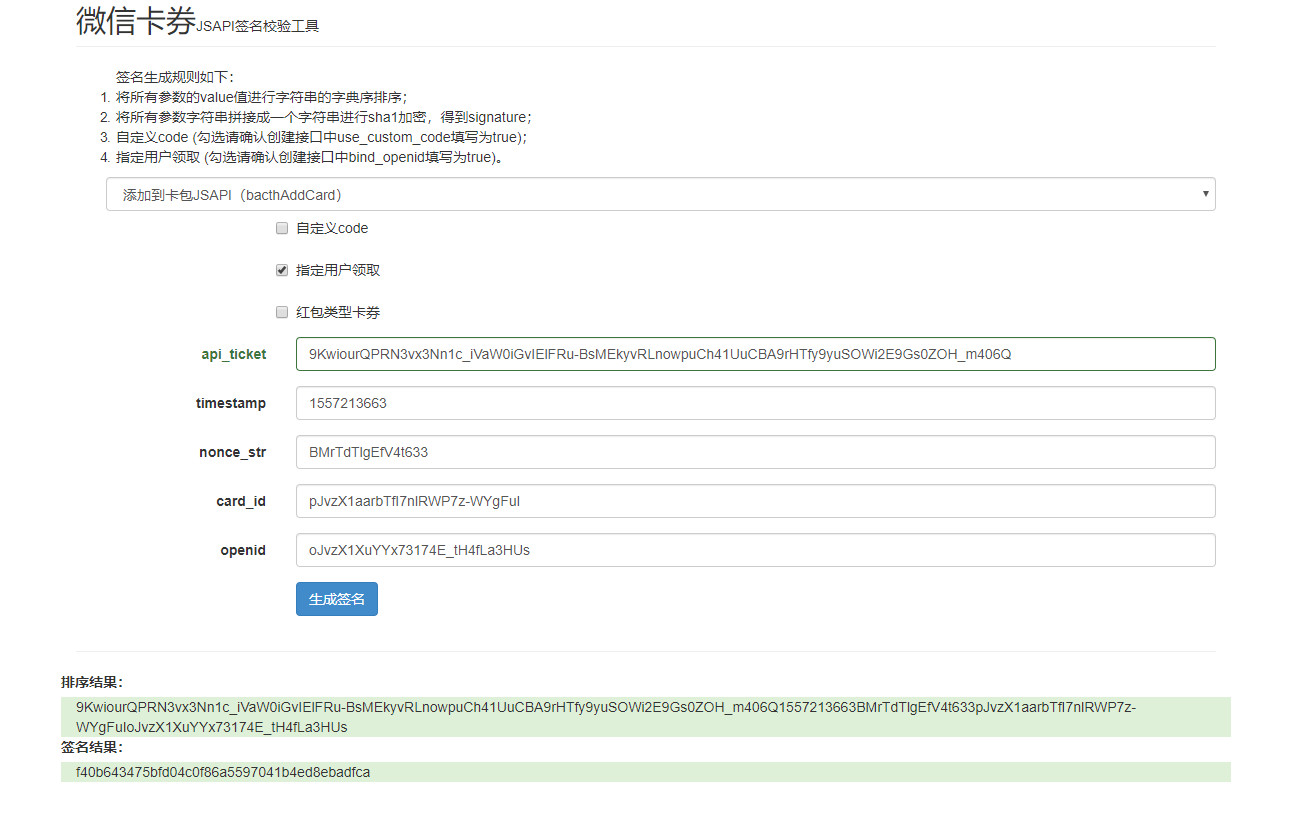Click the timestamp field label
The width and height of the screenshot is (1297, 825).
(x=231, y=403)
